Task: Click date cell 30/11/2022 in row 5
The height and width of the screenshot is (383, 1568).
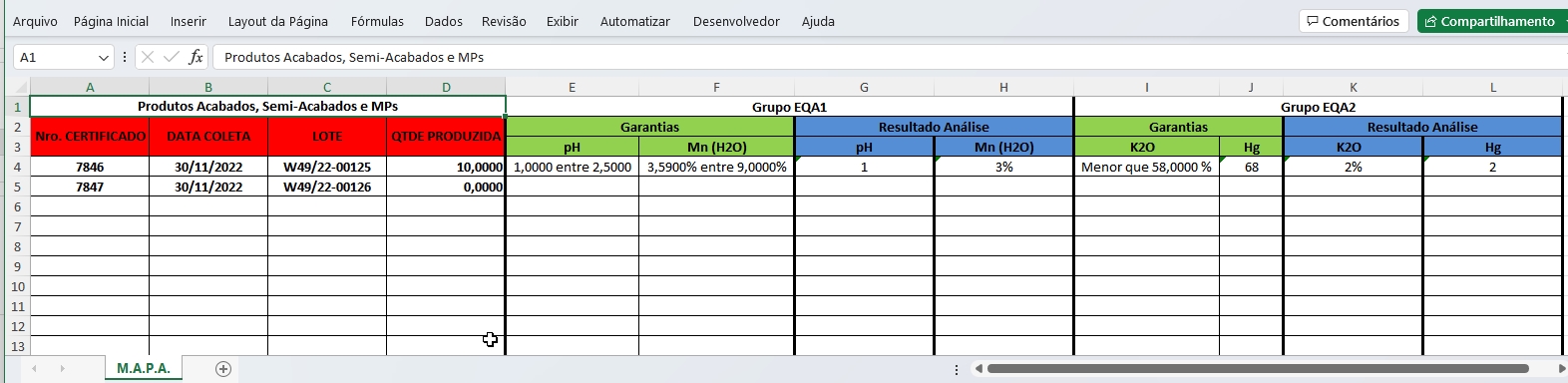Action: coord(208,187)
